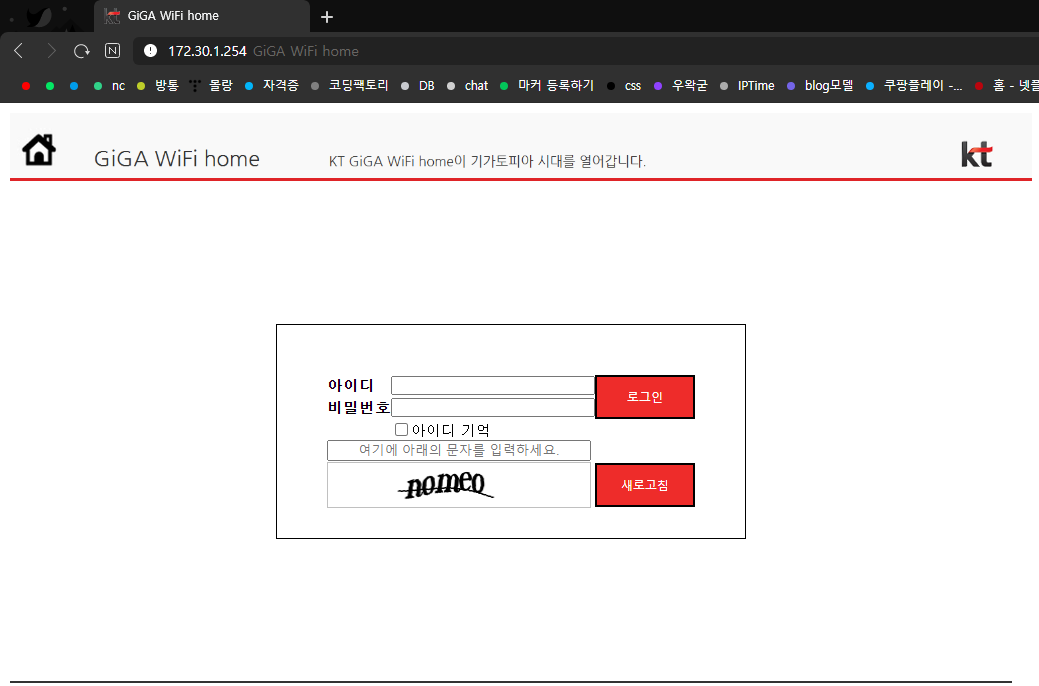
Task: Open the 마커 등록하기 bookmark
Action: [547, 86]
